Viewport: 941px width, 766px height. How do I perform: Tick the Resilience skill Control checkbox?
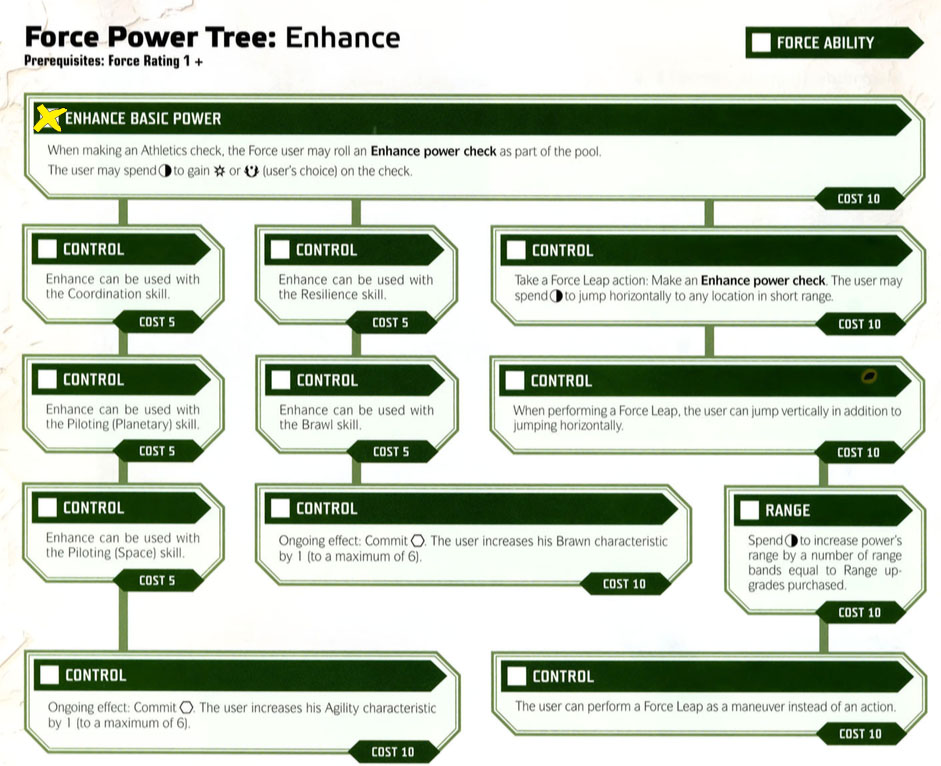point(280,250)
